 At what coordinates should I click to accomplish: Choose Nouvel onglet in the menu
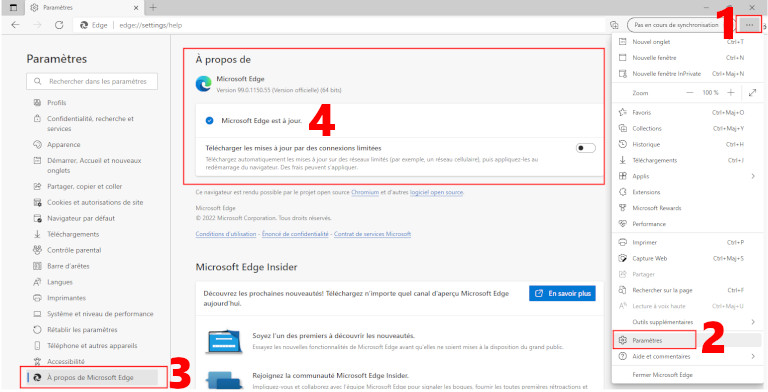686,42
